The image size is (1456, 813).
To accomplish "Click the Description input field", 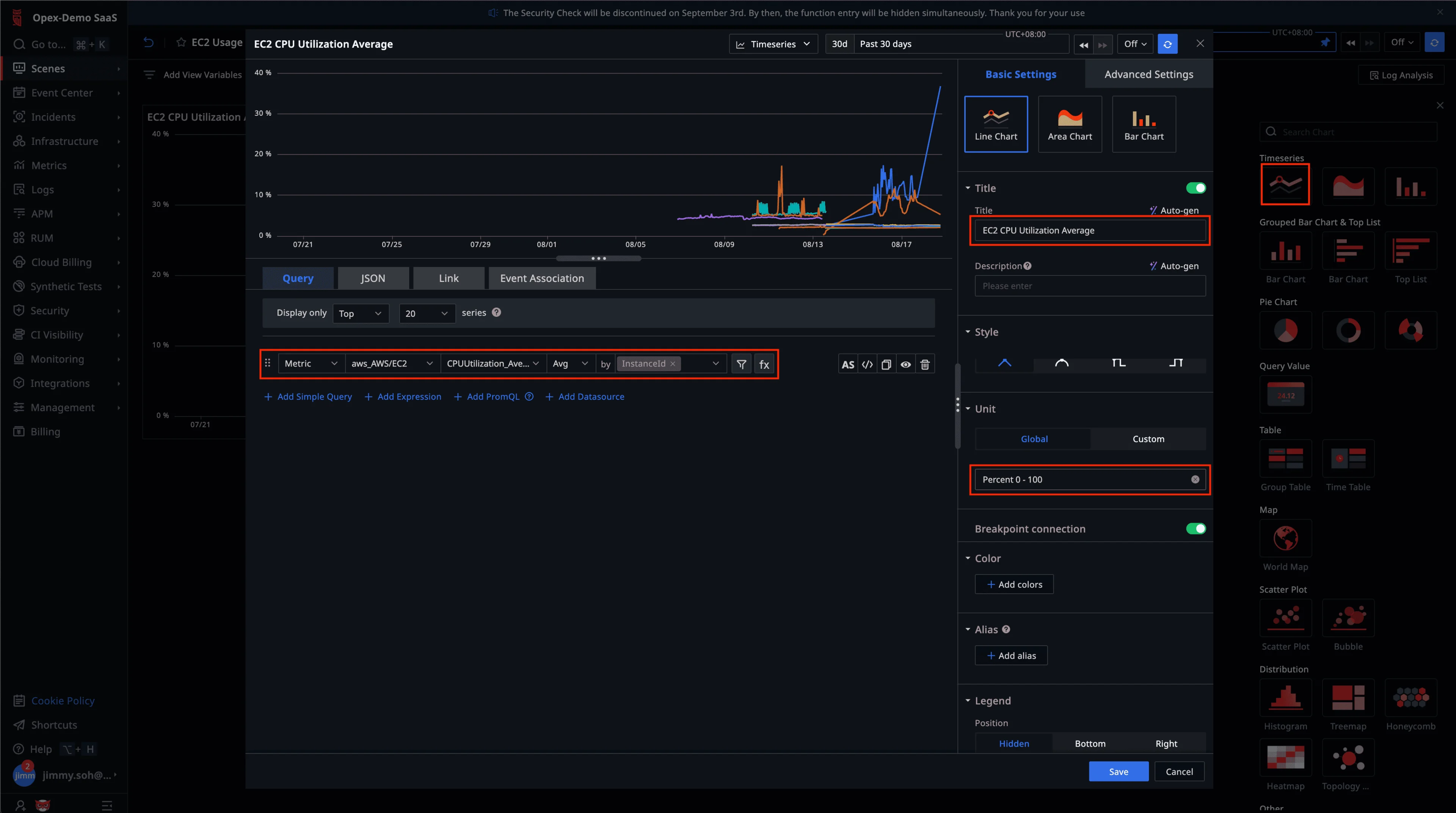I will (x=1089, y=286).
